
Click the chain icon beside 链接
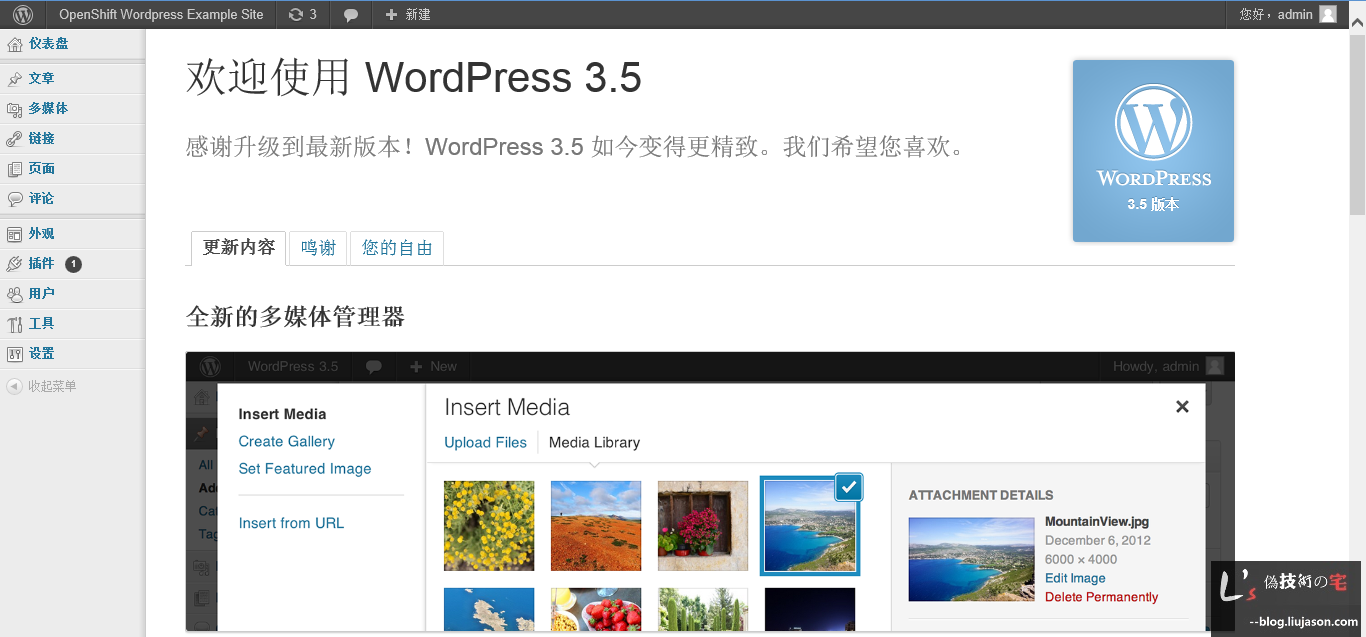(14, 139)
